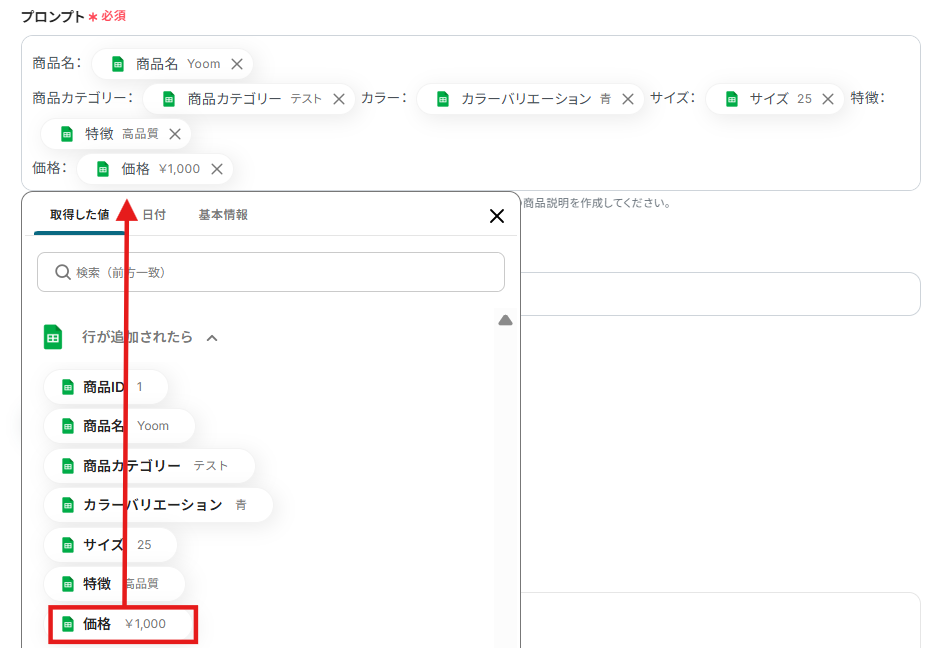Viewport: 925px width, 648px height.
Task: Click Sheets icon in prompt 商品名 chip
Action: coord(118,64)
